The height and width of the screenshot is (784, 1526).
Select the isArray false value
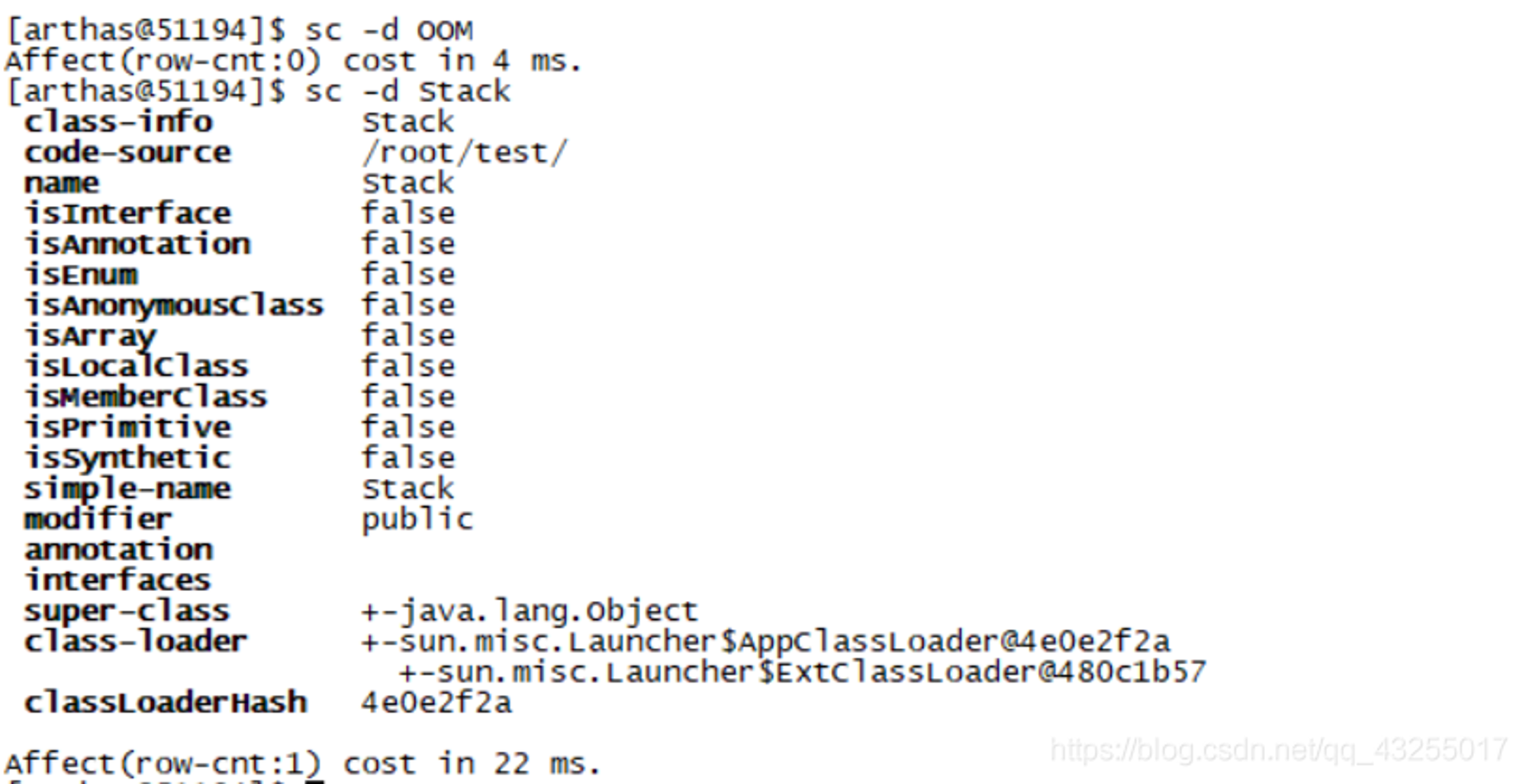pyautogui.click(x=408, y=336)
